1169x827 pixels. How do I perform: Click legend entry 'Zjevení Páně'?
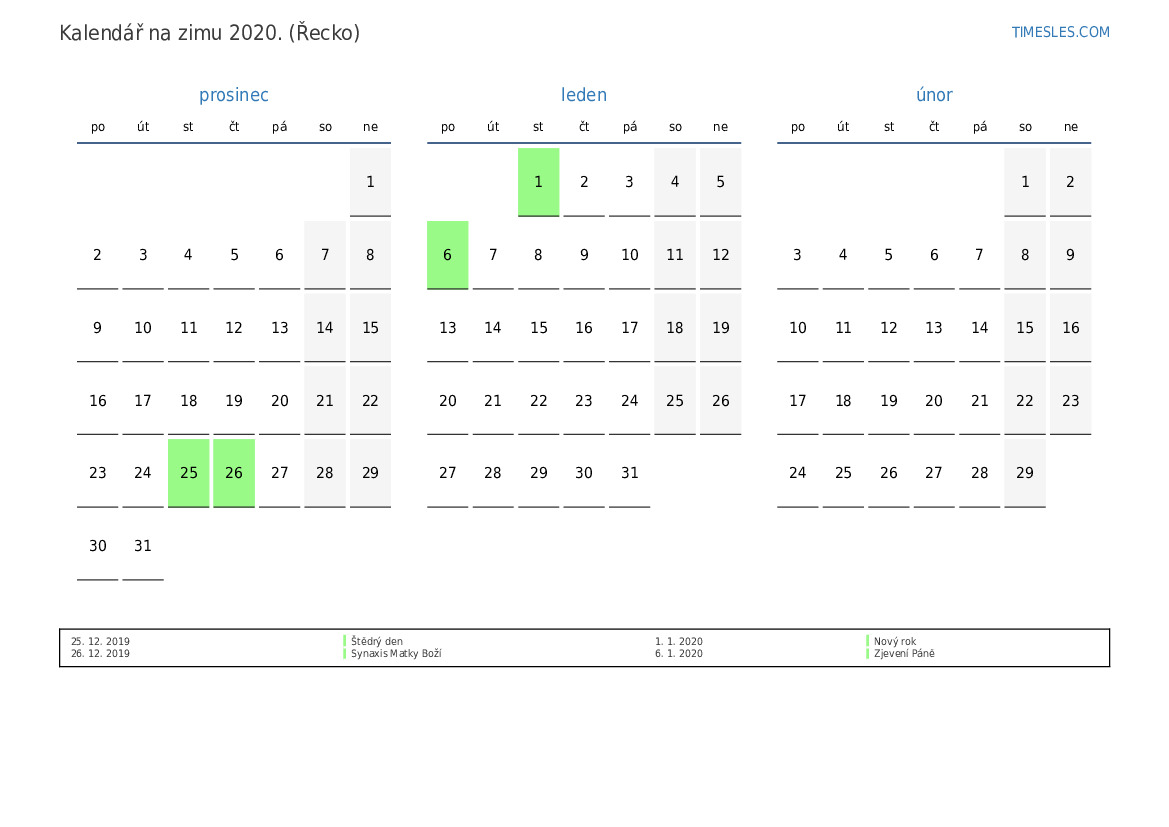click(x=904, y=653)
